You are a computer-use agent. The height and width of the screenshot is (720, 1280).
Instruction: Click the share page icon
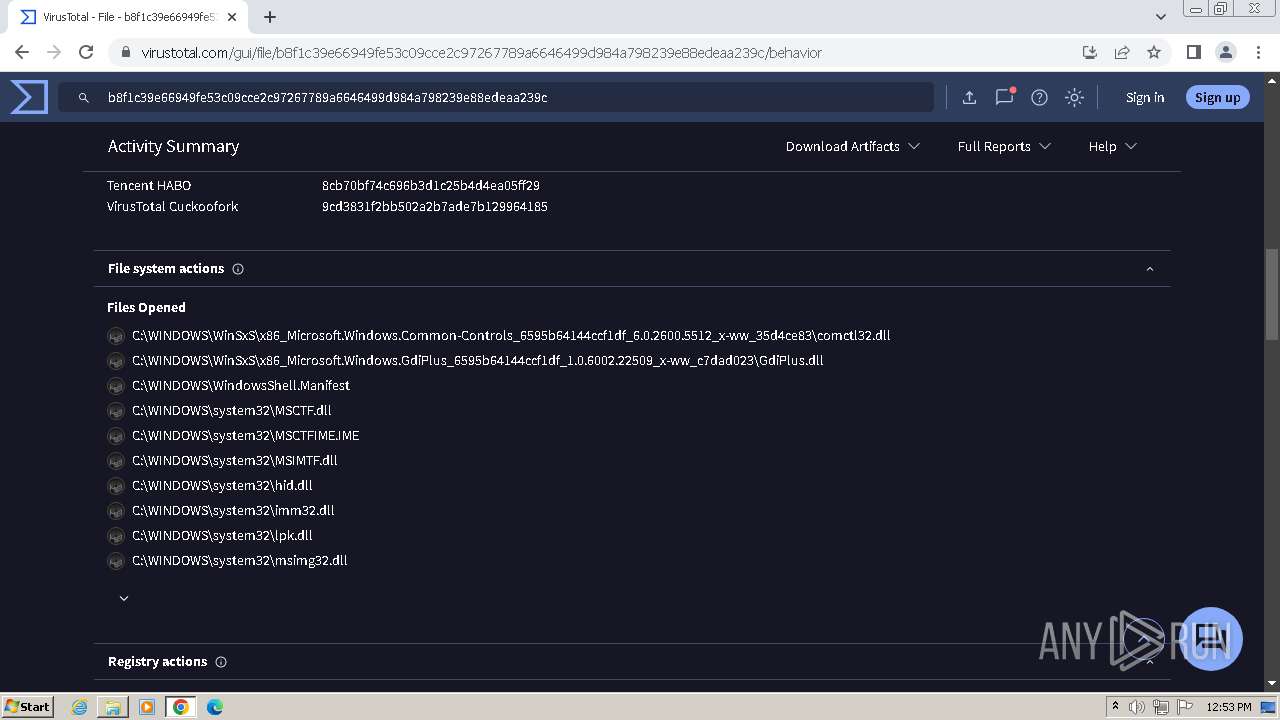1122,52
